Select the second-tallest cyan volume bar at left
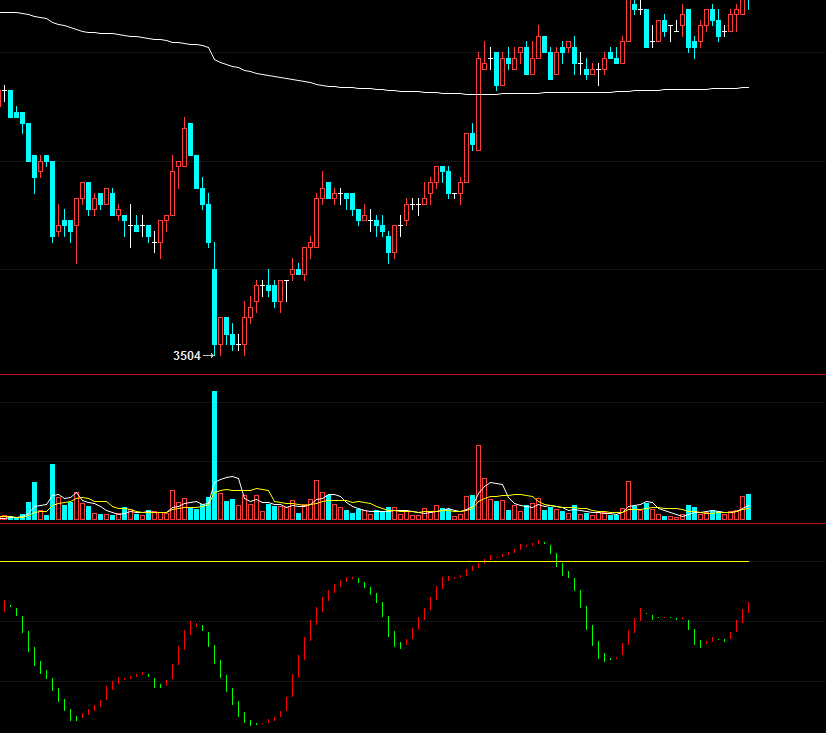The image size is (826, 733). point(52,492)
